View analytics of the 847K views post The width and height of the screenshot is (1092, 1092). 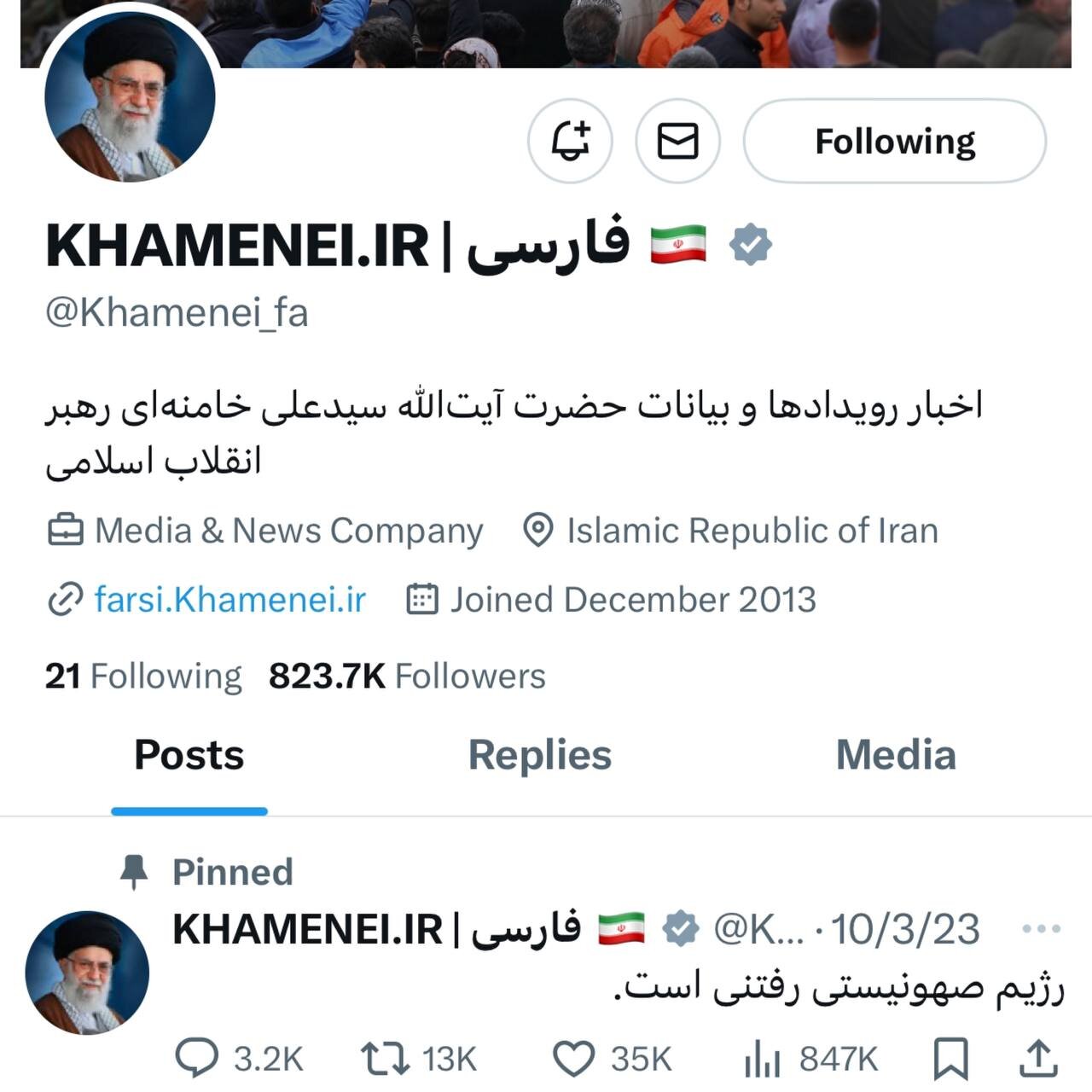811,1059
